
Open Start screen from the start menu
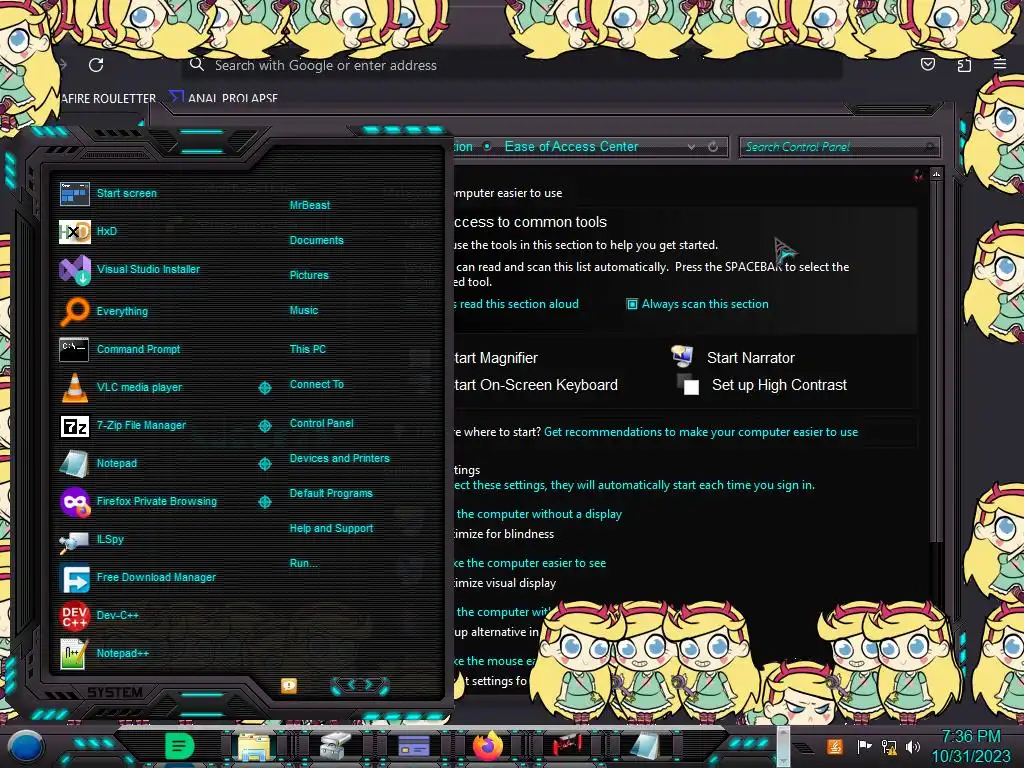click(x=127, y=193)
